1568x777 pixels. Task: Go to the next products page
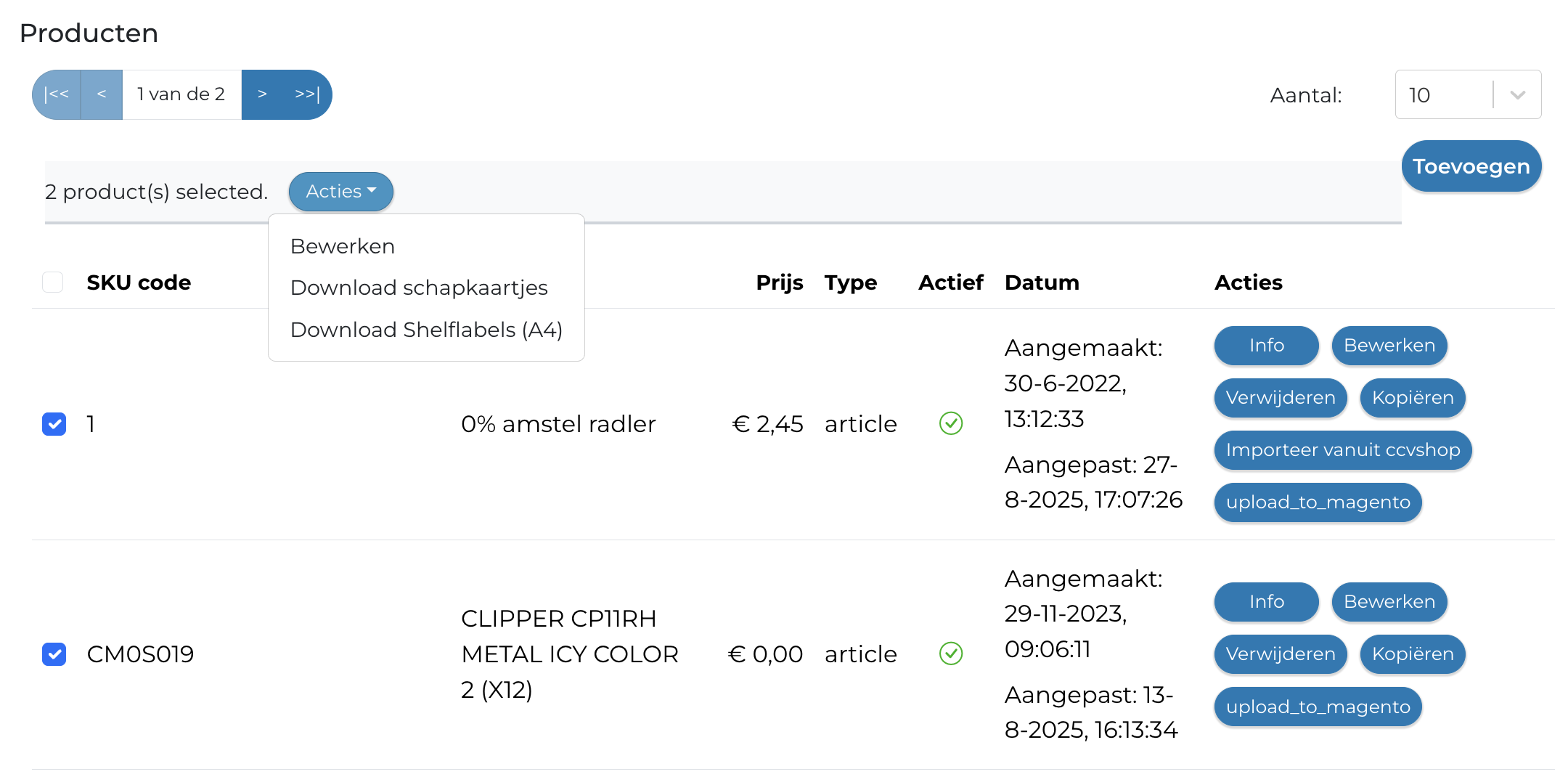point(262,94)
